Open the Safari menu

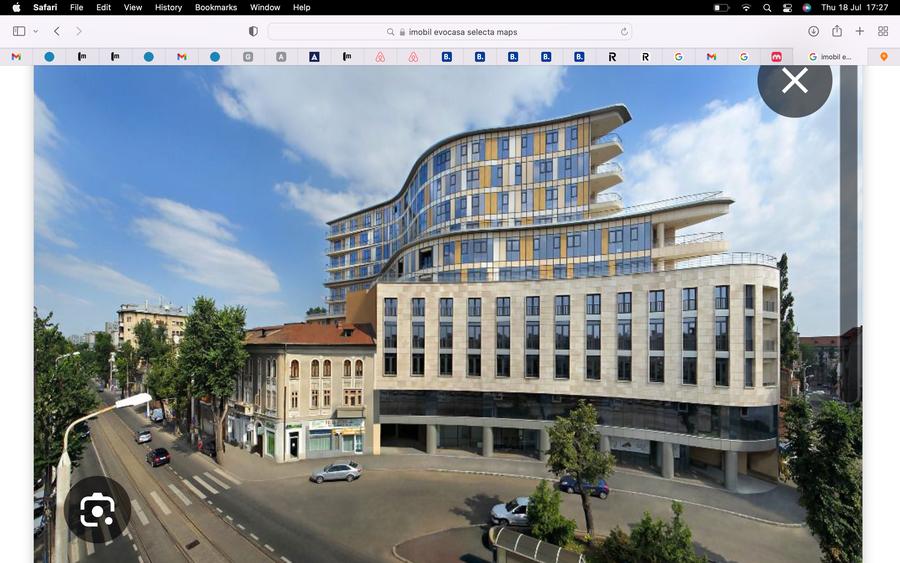[x=45, y=7]
